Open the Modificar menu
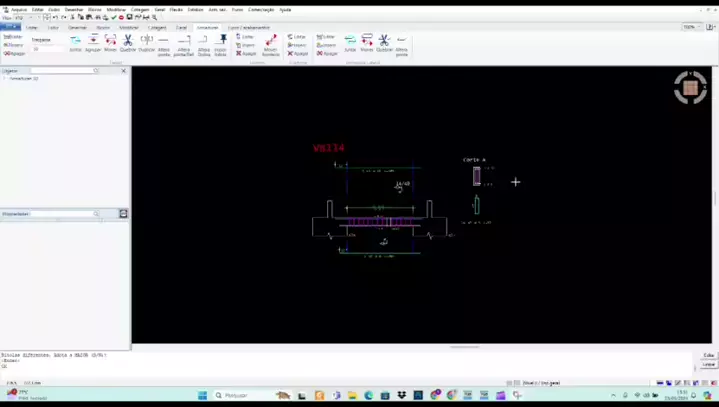The image size is (719, 407). tap(116, 9)
